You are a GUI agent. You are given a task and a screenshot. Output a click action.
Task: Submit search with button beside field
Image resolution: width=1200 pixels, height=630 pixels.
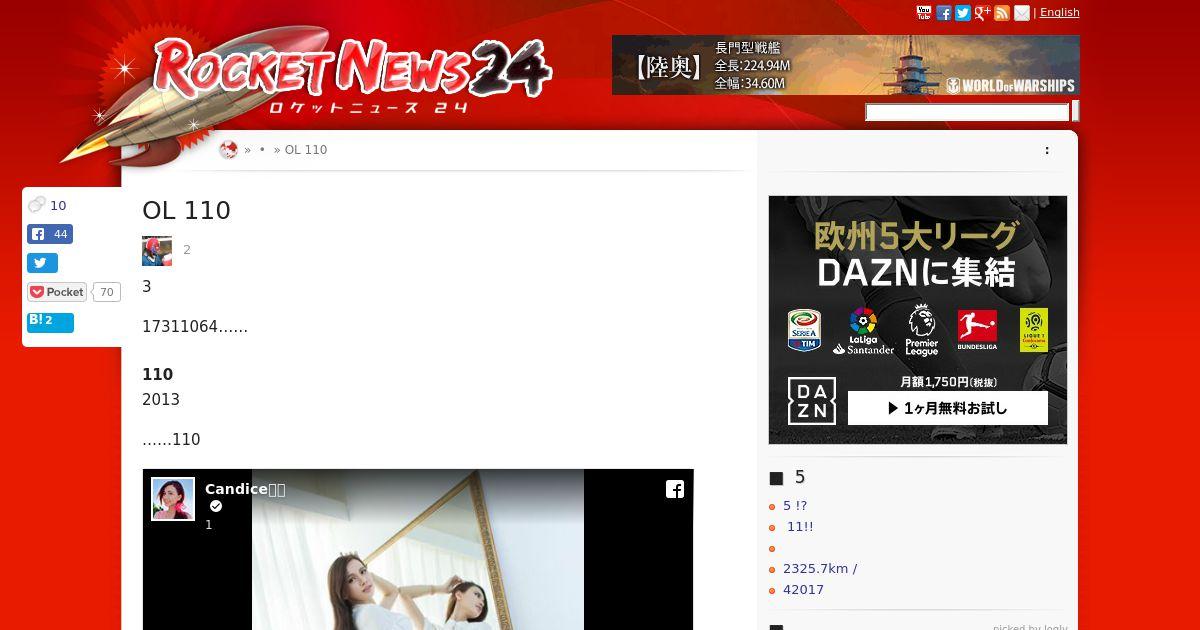[1075, 112]
